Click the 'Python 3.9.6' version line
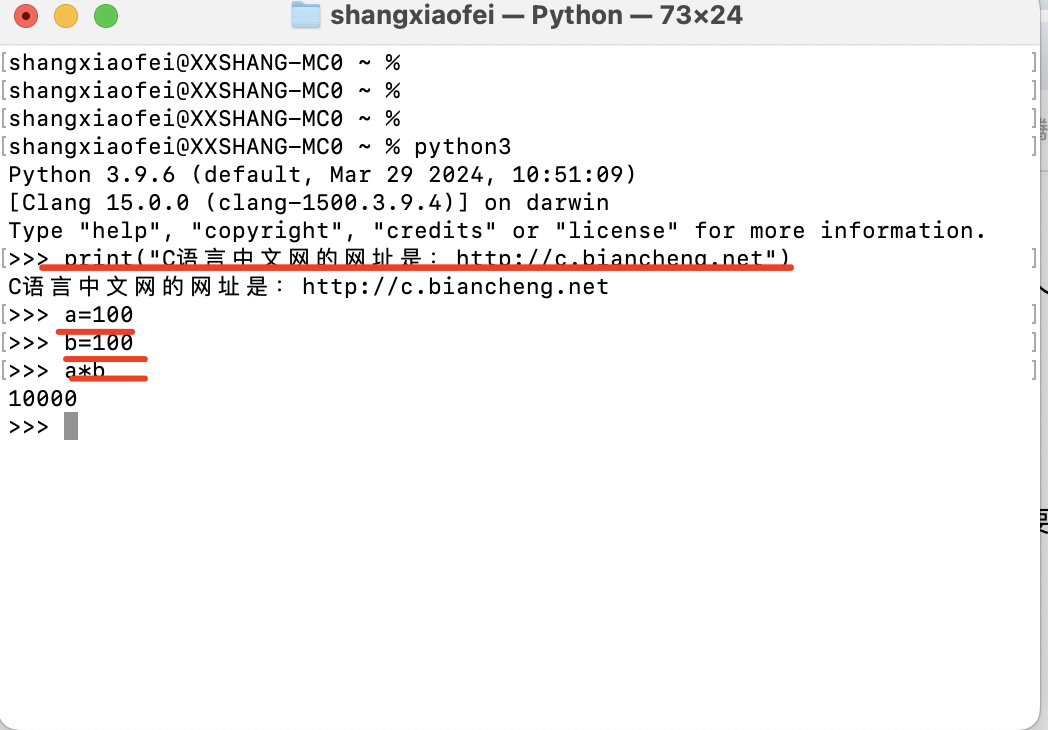The image size is (1048, 730). [322, 174]
